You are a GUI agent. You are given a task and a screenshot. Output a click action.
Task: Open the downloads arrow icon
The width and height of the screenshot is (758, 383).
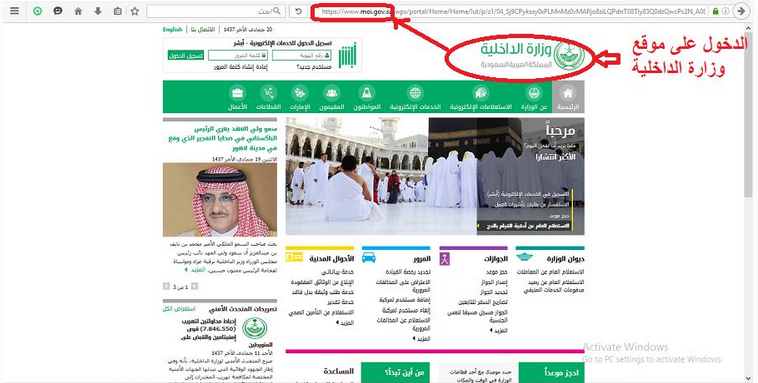(x=98, y=11)
